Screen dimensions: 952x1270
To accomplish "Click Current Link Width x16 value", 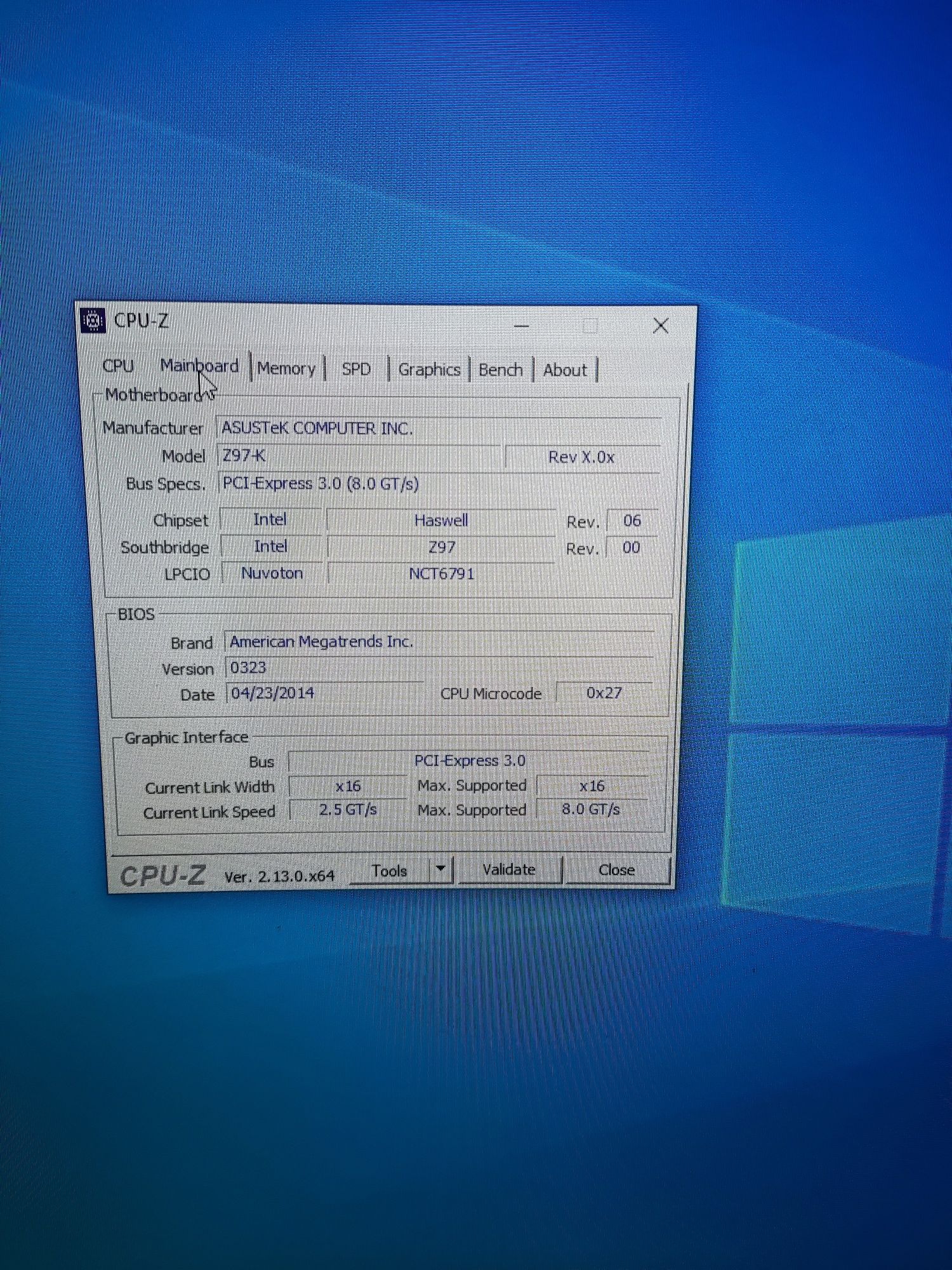I will coord(348,786).
